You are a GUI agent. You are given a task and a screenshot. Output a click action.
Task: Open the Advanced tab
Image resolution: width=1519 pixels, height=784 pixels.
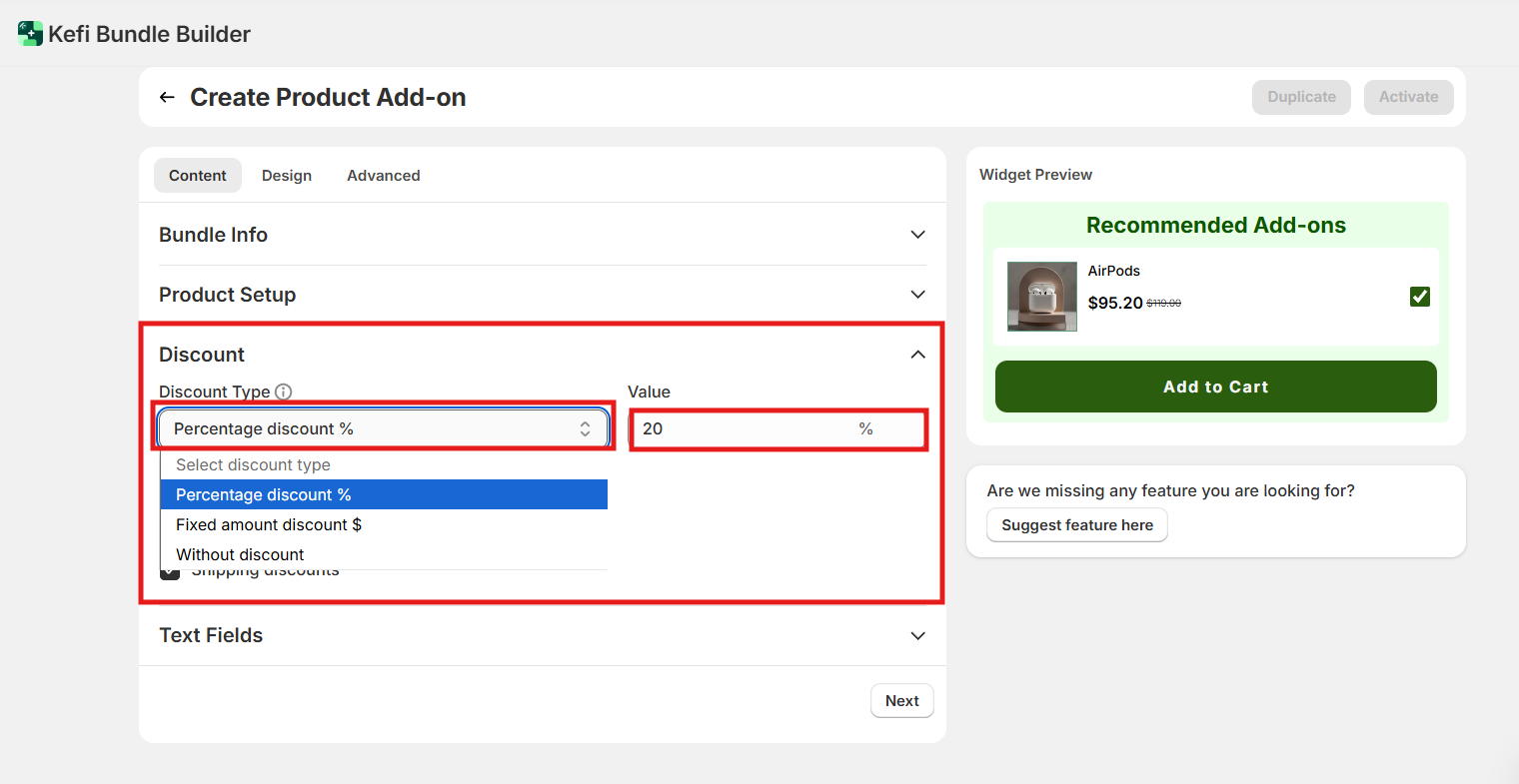(x=383, y=176)
